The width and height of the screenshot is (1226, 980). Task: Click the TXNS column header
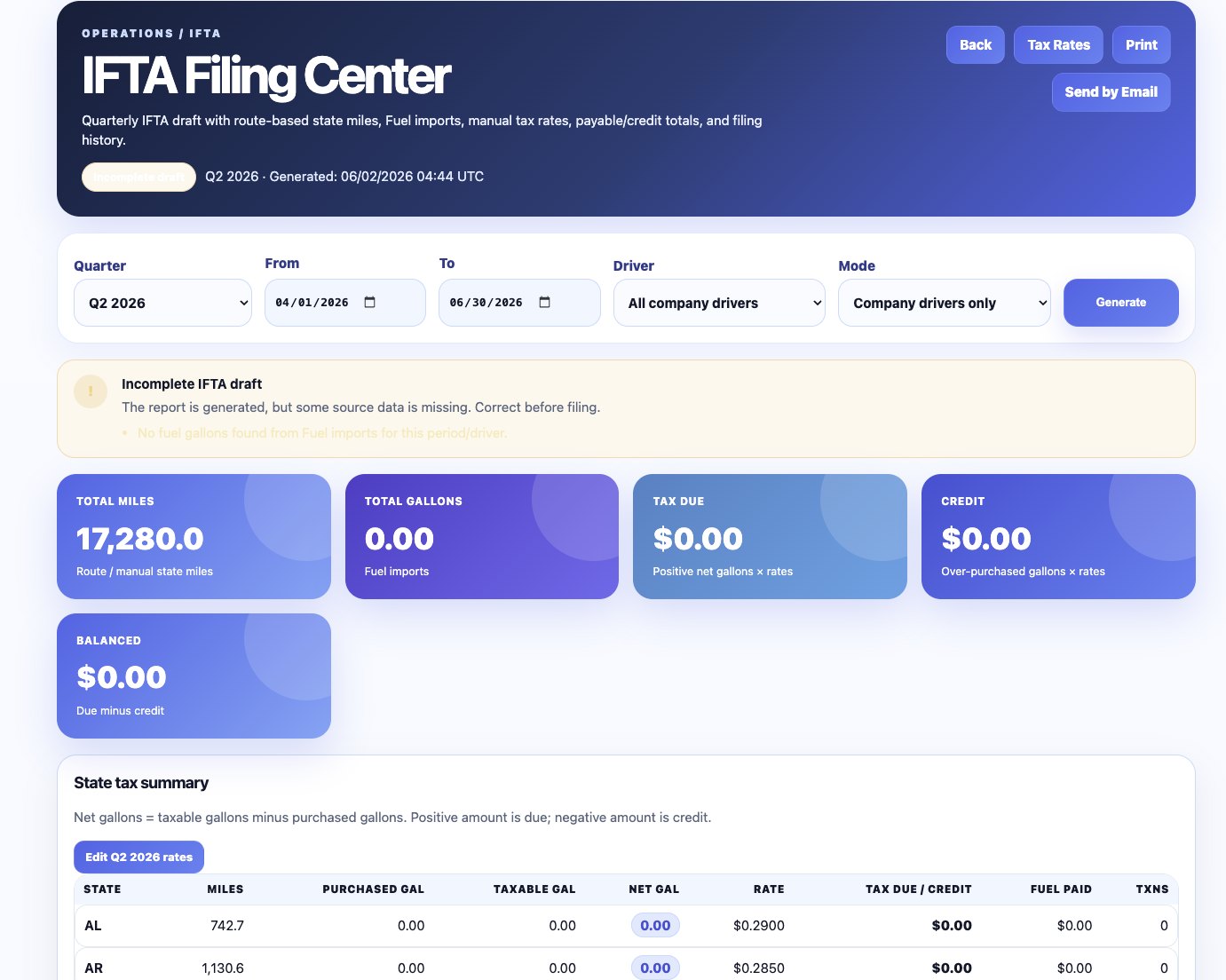pos(1152,889)
